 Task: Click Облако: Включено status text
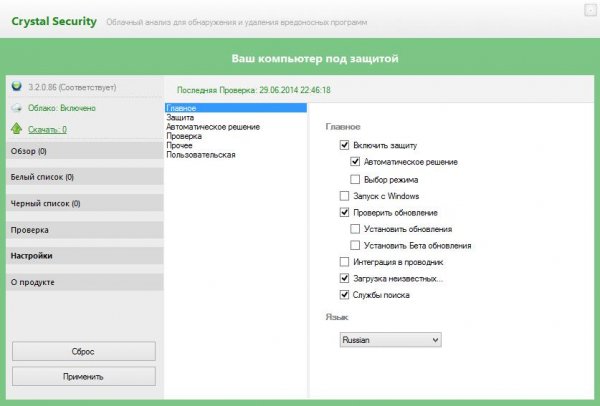pyautogui.click(x=62, y=108)
